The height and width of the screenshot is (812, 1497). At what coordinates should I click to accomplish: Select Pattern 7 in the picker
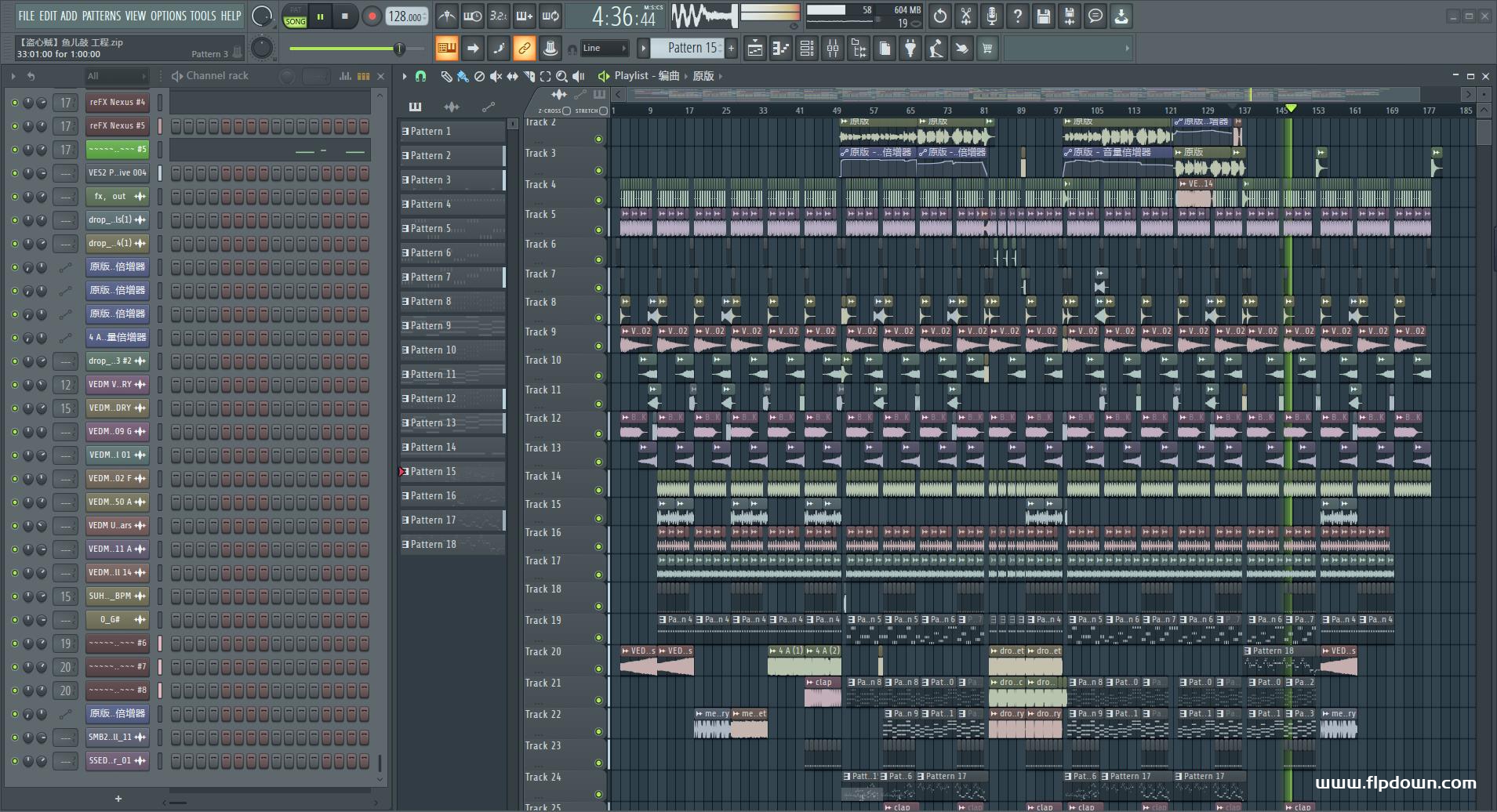tap(452, 277)
